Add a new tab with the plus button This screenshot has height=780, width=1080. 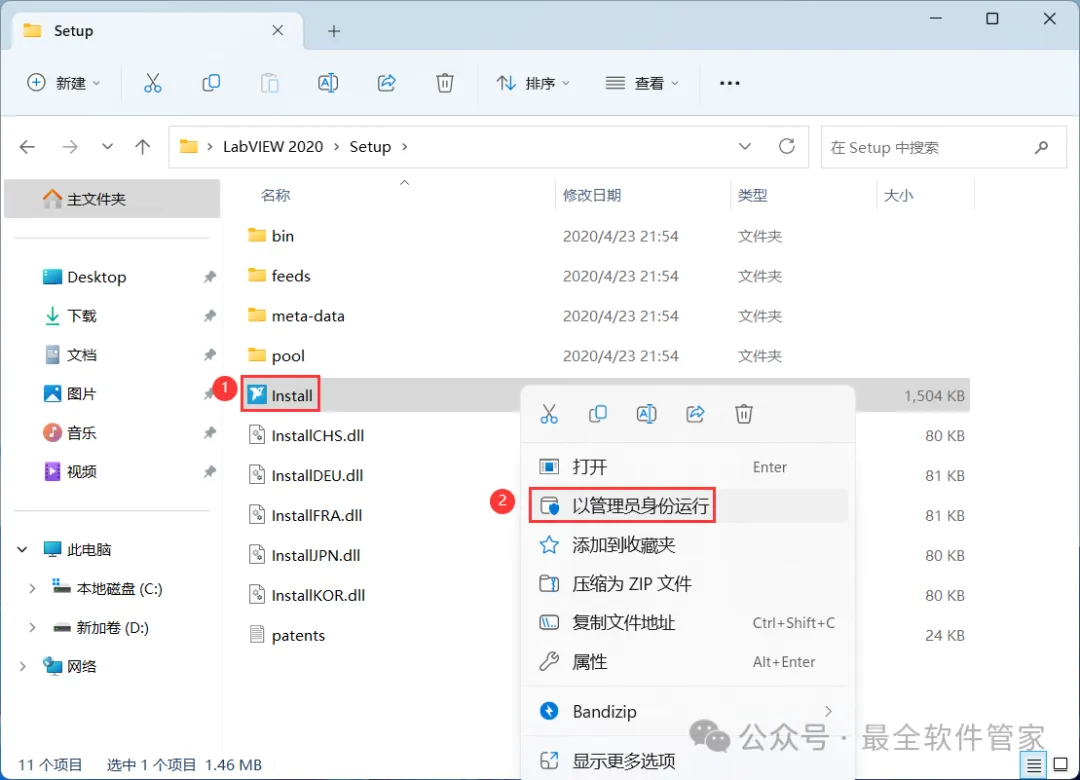pos(334,31)
